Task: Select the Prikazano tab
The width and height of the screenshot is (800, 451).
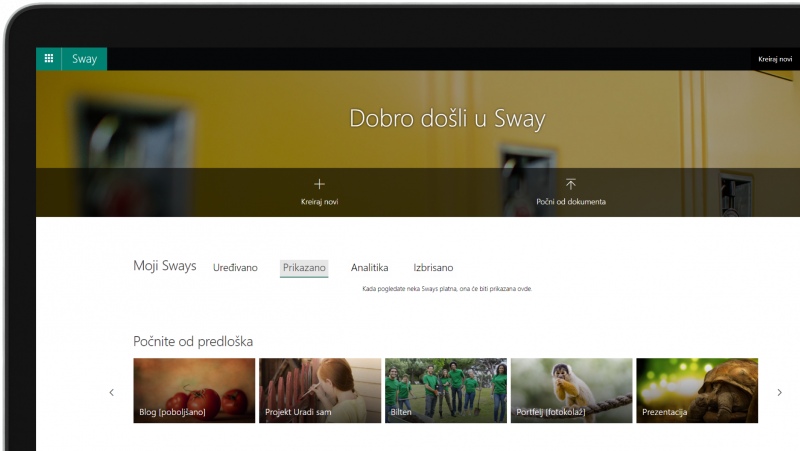Action: pyautogui.click(x=304, y=268)
